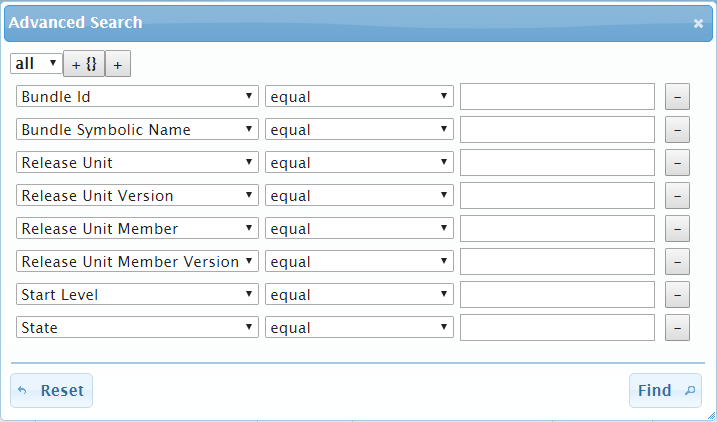This screenshot has width=717, height=422.
Task: Delete the State search rule
Action: [x=677, y=328]
